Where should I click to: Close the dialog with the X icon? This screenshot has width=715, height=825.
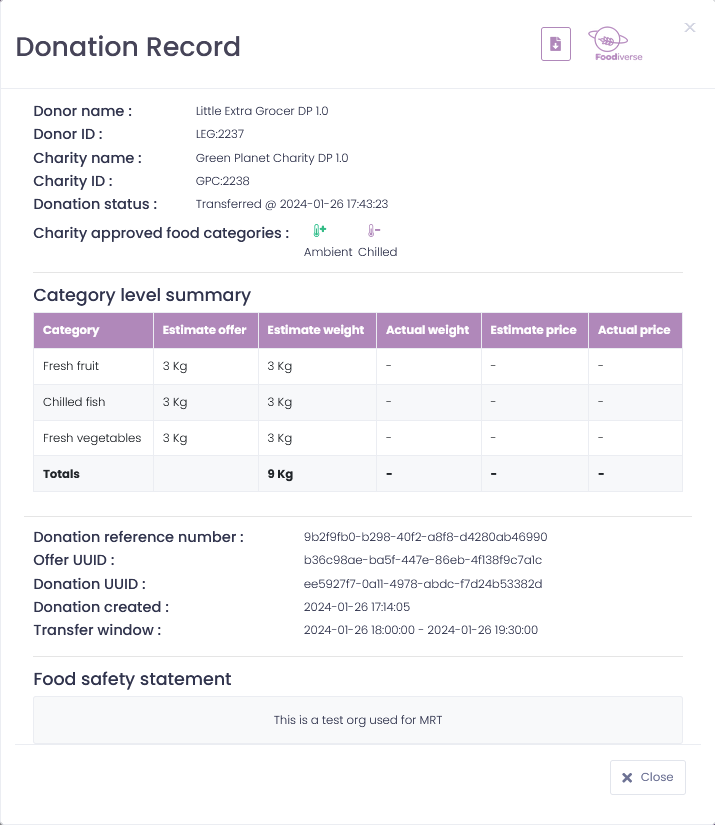(x=690, y=28)
